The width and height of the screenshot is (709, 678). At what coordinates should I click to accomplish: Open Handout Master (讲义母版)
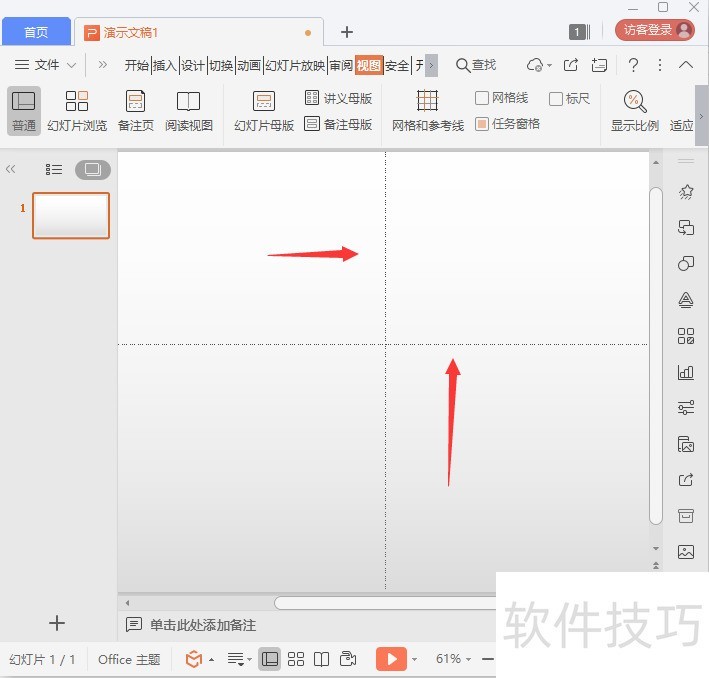[338, 98]
